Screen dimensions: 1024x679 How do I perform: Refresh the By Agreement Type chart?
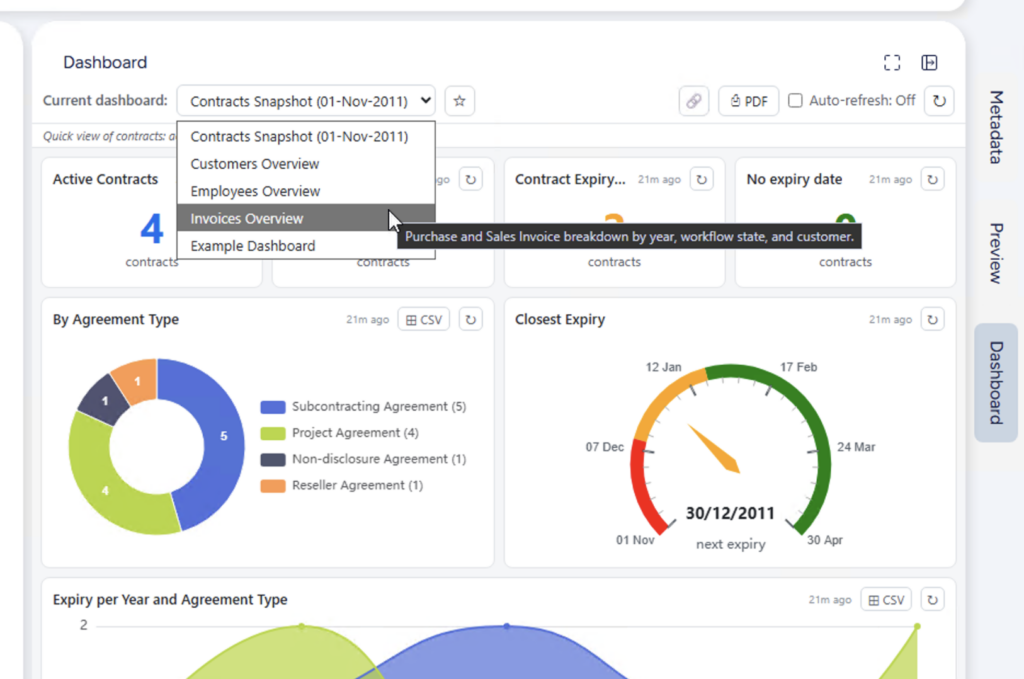pos(471,320)
